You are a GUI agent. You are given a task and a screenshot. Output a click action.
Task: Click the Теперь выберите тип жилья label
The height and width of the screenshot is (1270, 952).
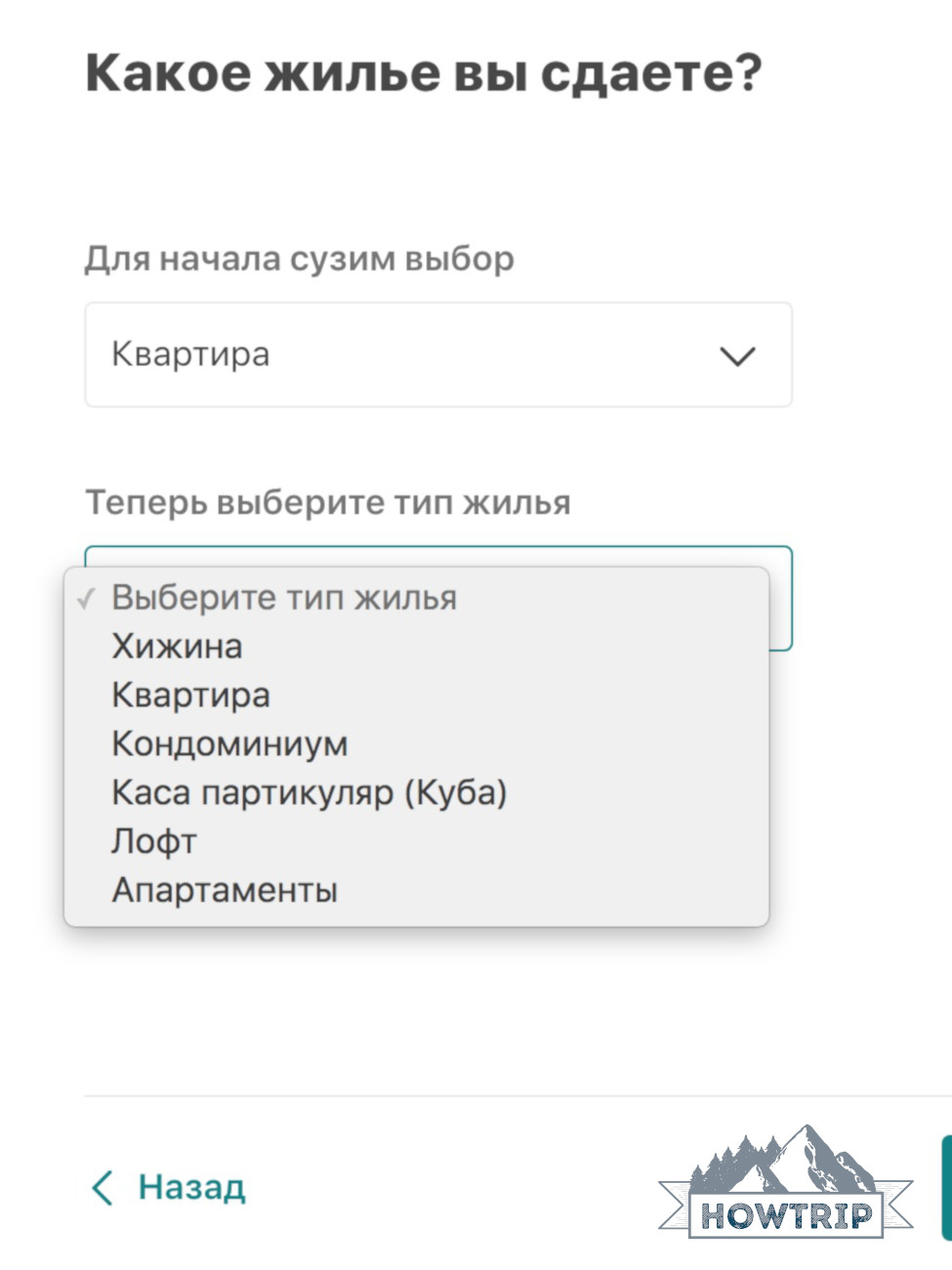pos(328,503)
